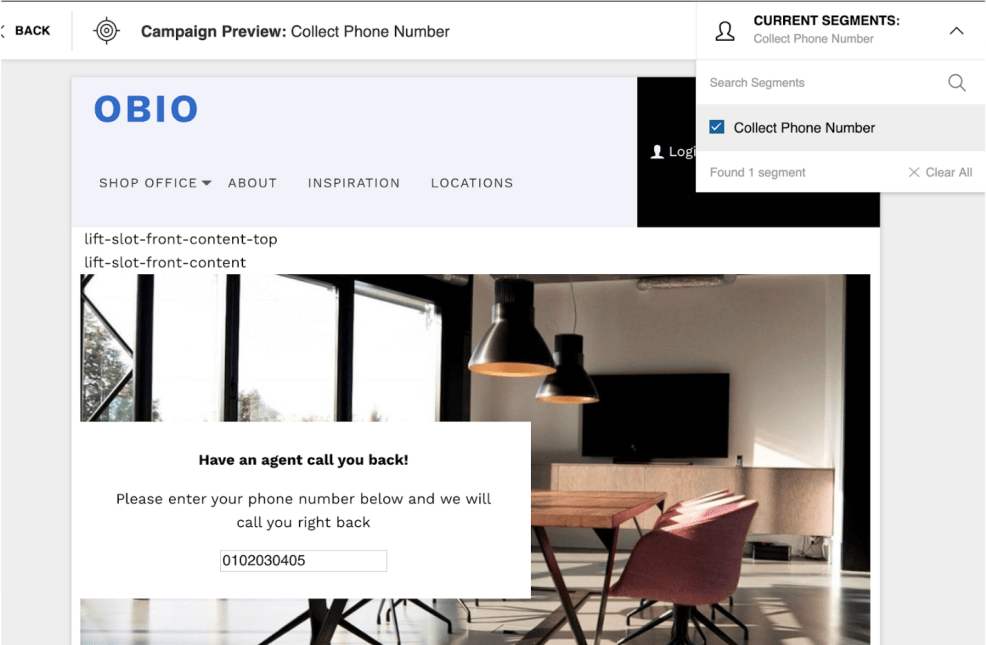This screenshot has height=645, width=986.
Task: Click the OBIO logo
Action: (x=146, y=109)
